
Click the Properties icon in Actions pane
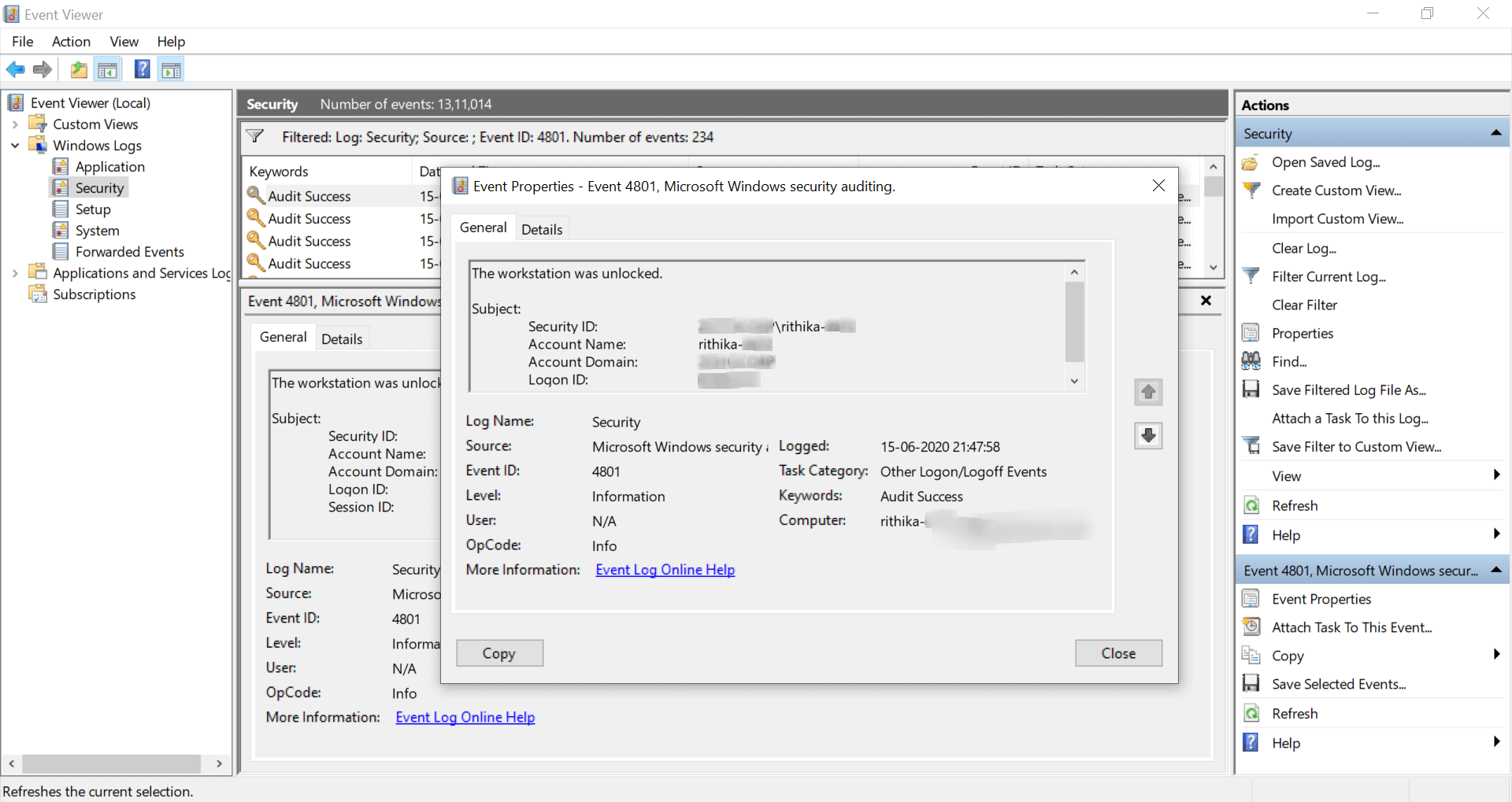(x=1251, y=333)
